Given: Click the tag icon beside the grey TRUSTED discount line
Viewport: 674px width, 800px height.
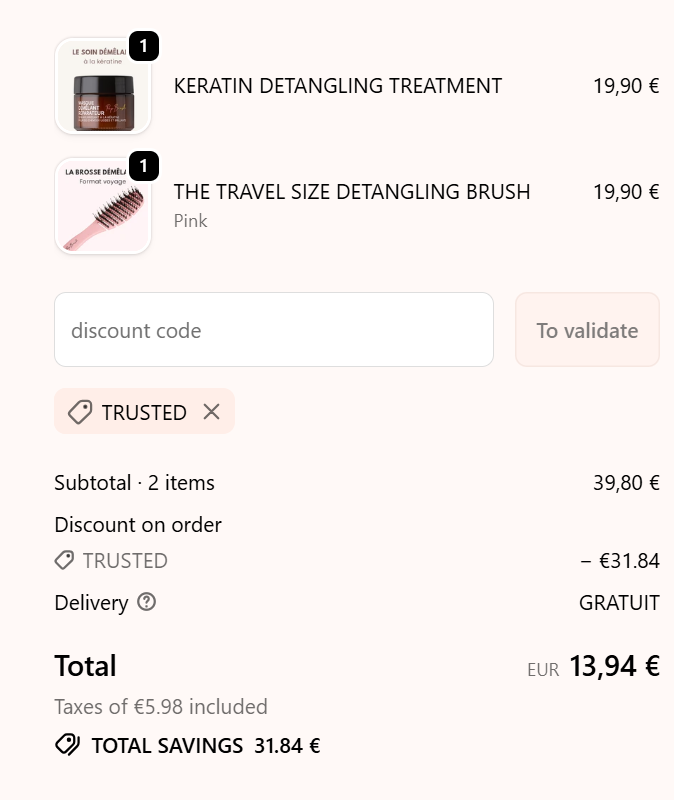Looking at the screenshot, I should tap(64, 561).
